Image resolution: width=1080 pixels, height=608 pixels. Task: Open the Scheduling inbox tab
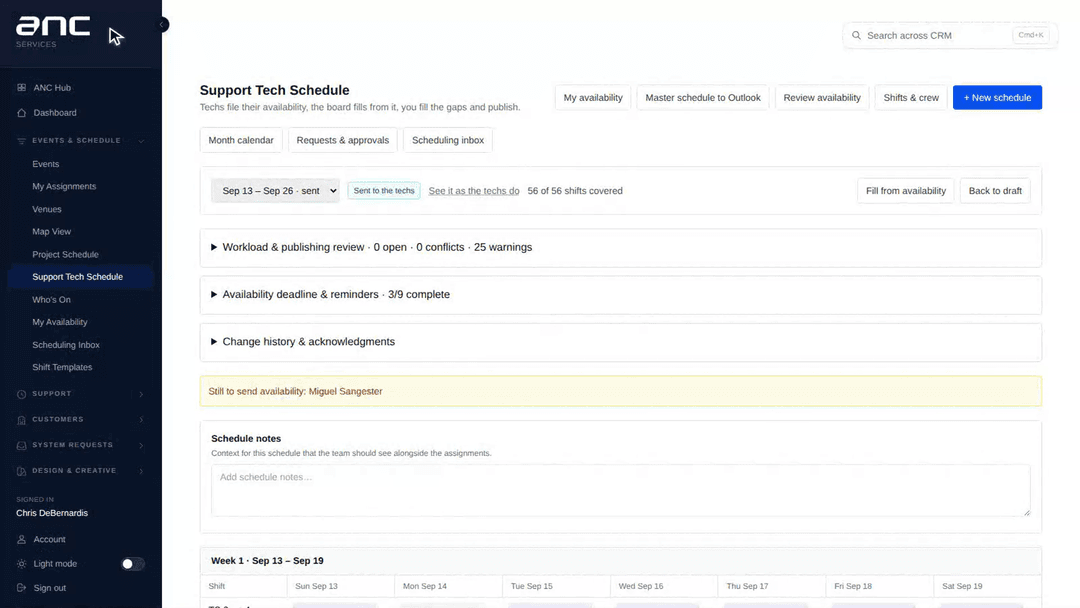(x=448, y=140)
